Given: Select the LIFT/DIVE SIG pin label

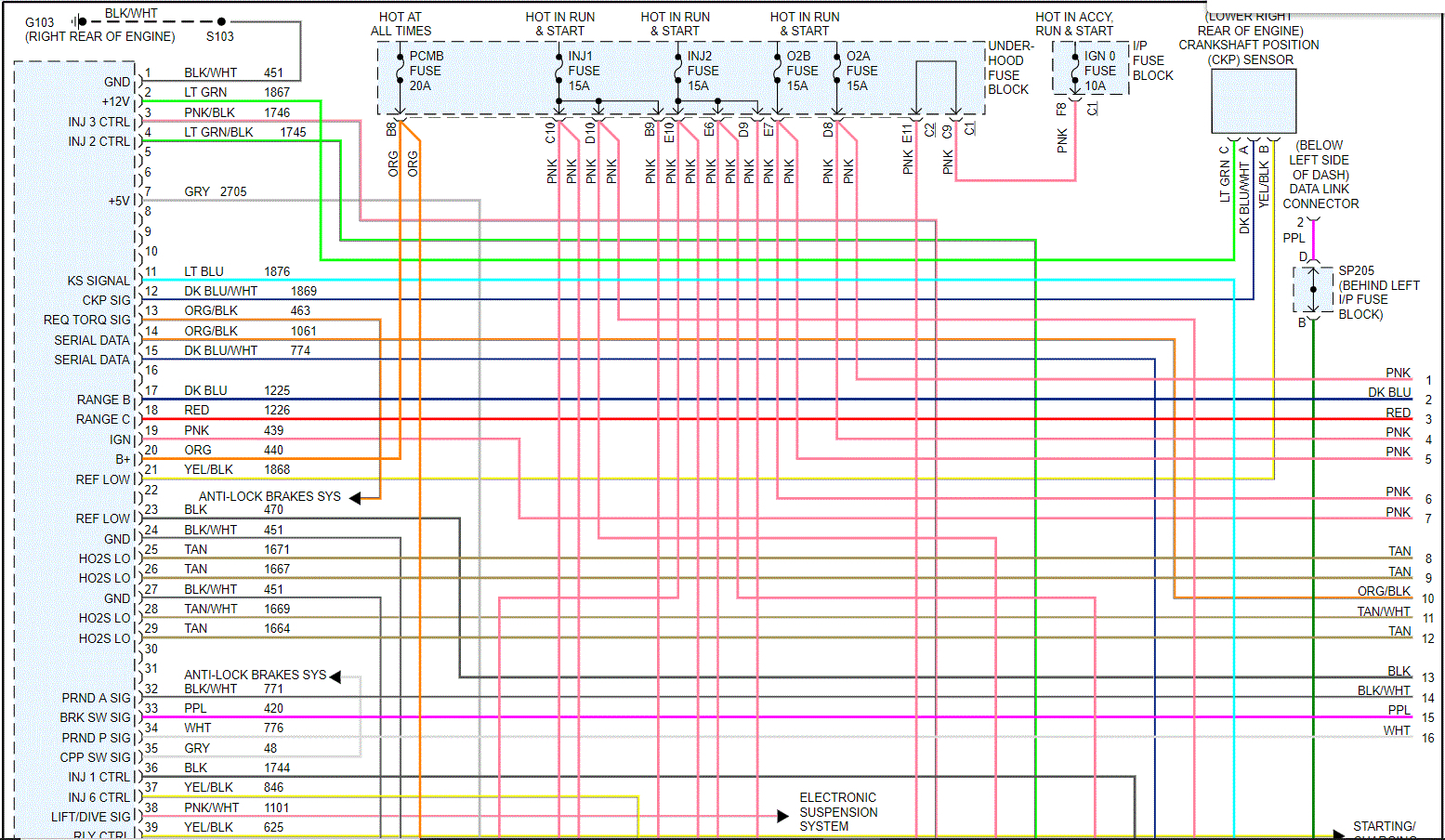Looking at the screenshot, I should 91,817.
